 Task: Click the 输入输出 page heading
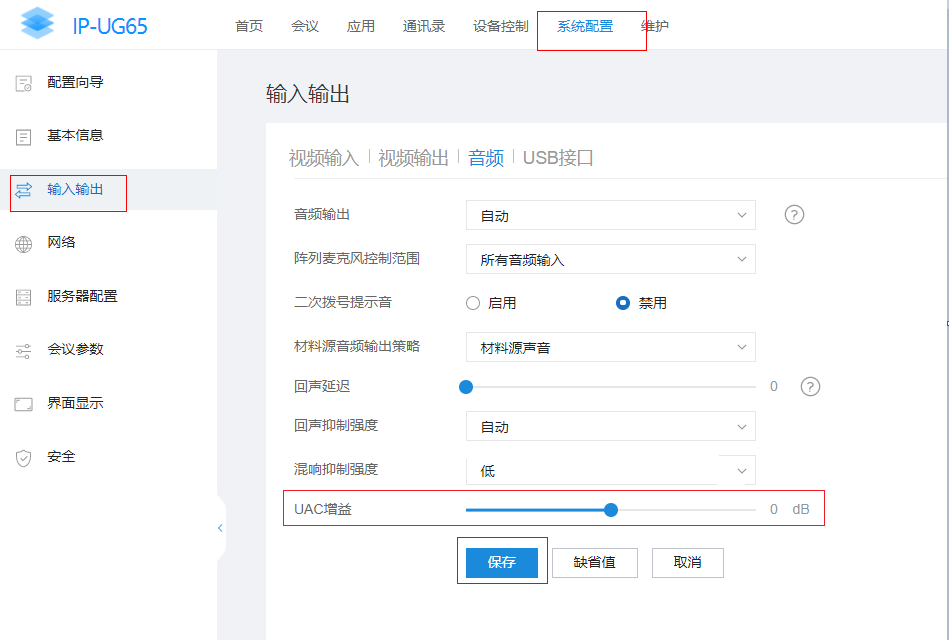308,94
